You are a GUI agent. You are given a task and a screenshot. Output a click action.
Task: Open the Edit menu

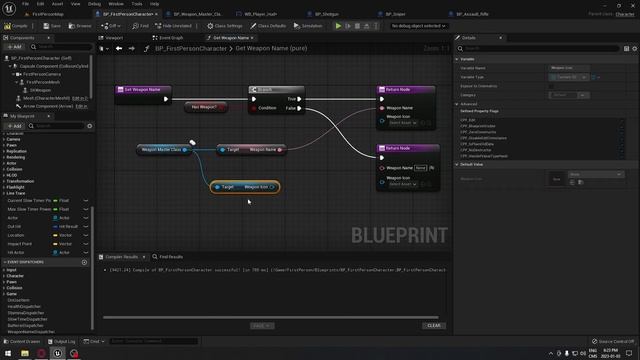click(x=40, y=4)
